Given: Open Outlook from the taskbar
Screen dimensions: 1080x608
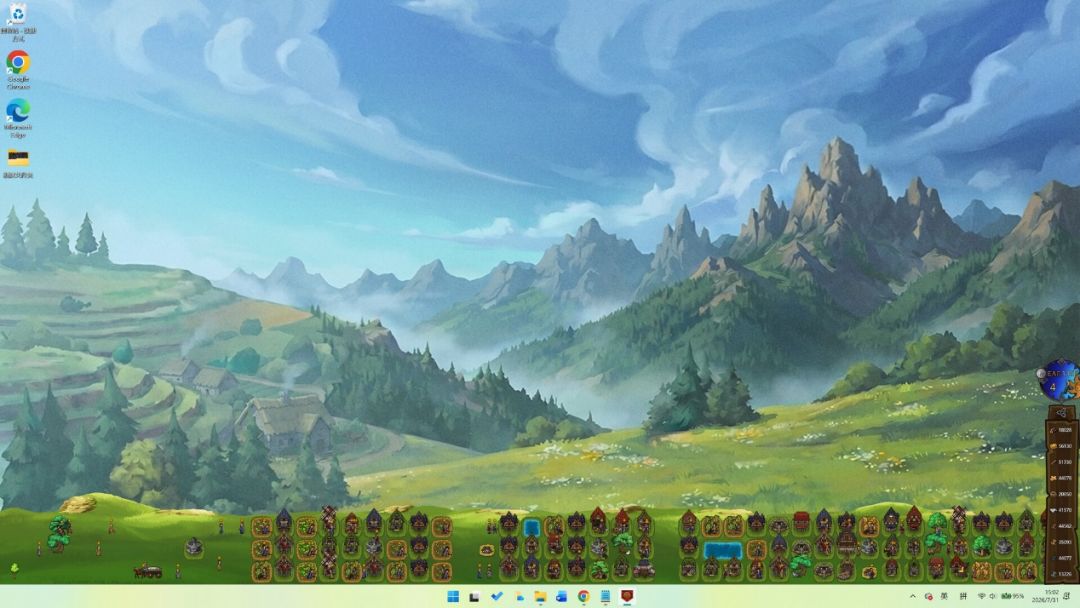Looking at the screenshot, I should pyautogui.click(x=561, y=596).
